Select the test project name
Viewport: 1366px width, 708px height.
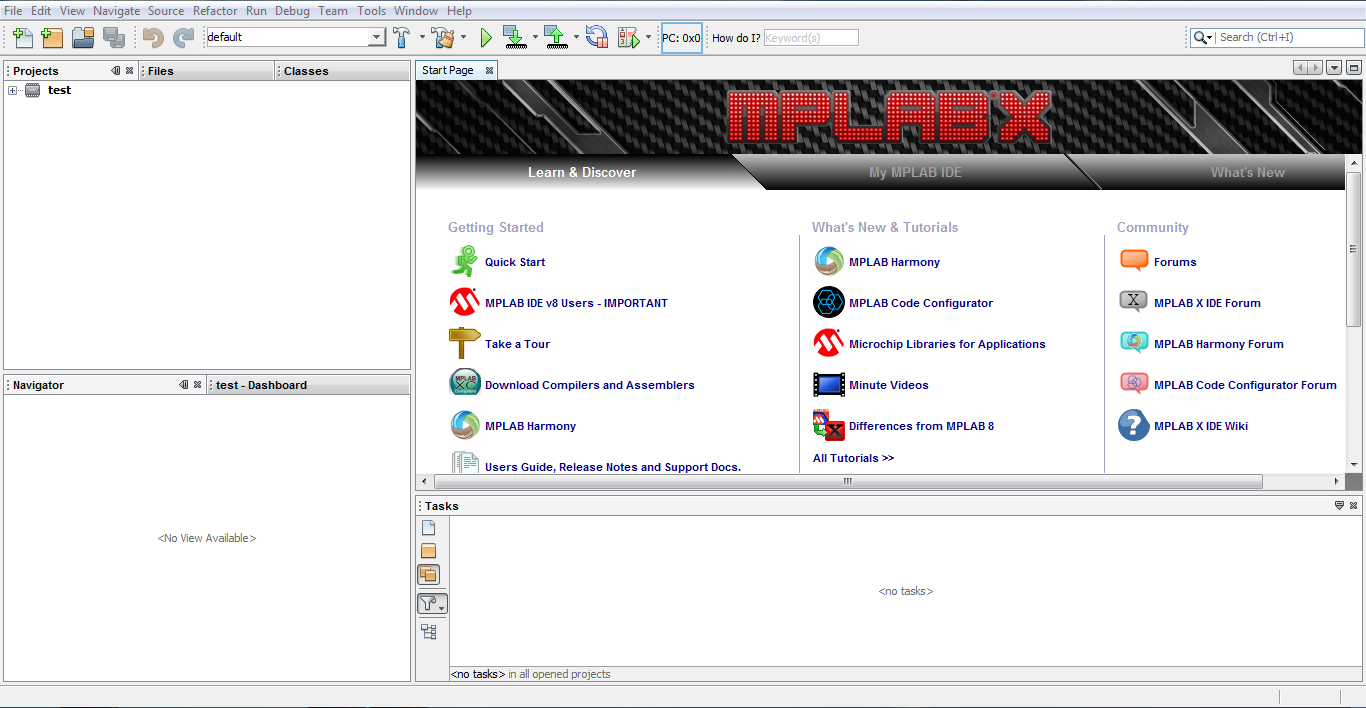59,90
